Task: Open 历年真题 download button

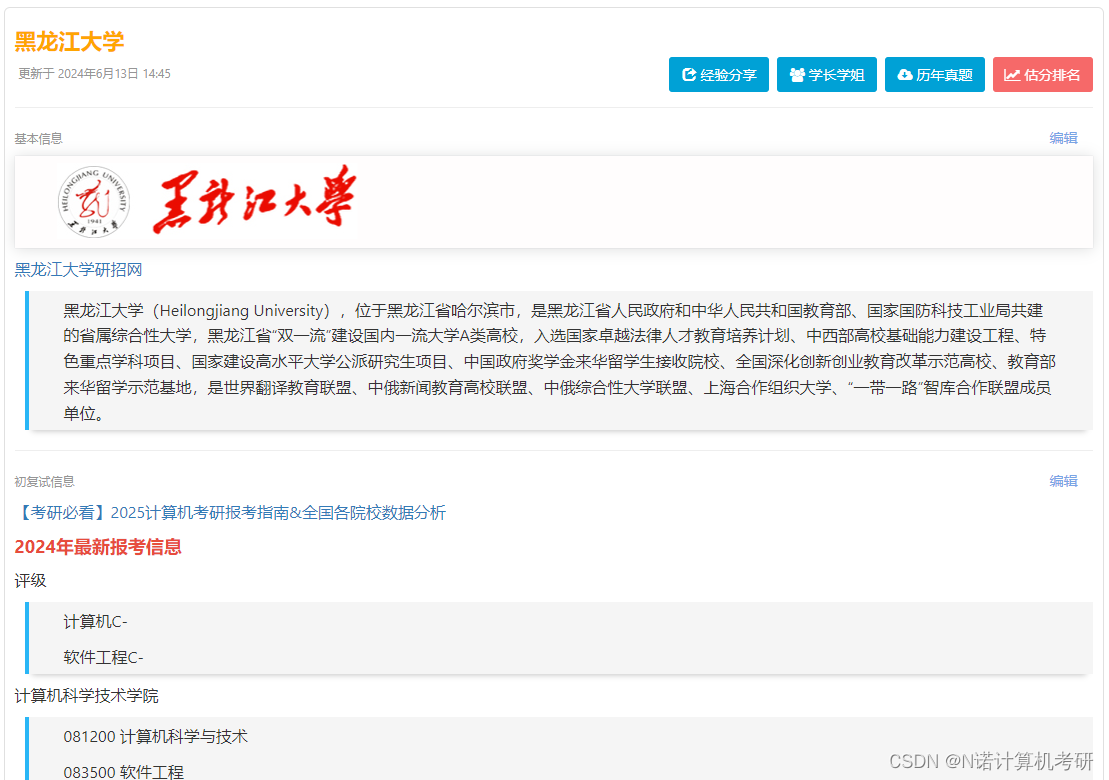Action: tap(934, 75)
